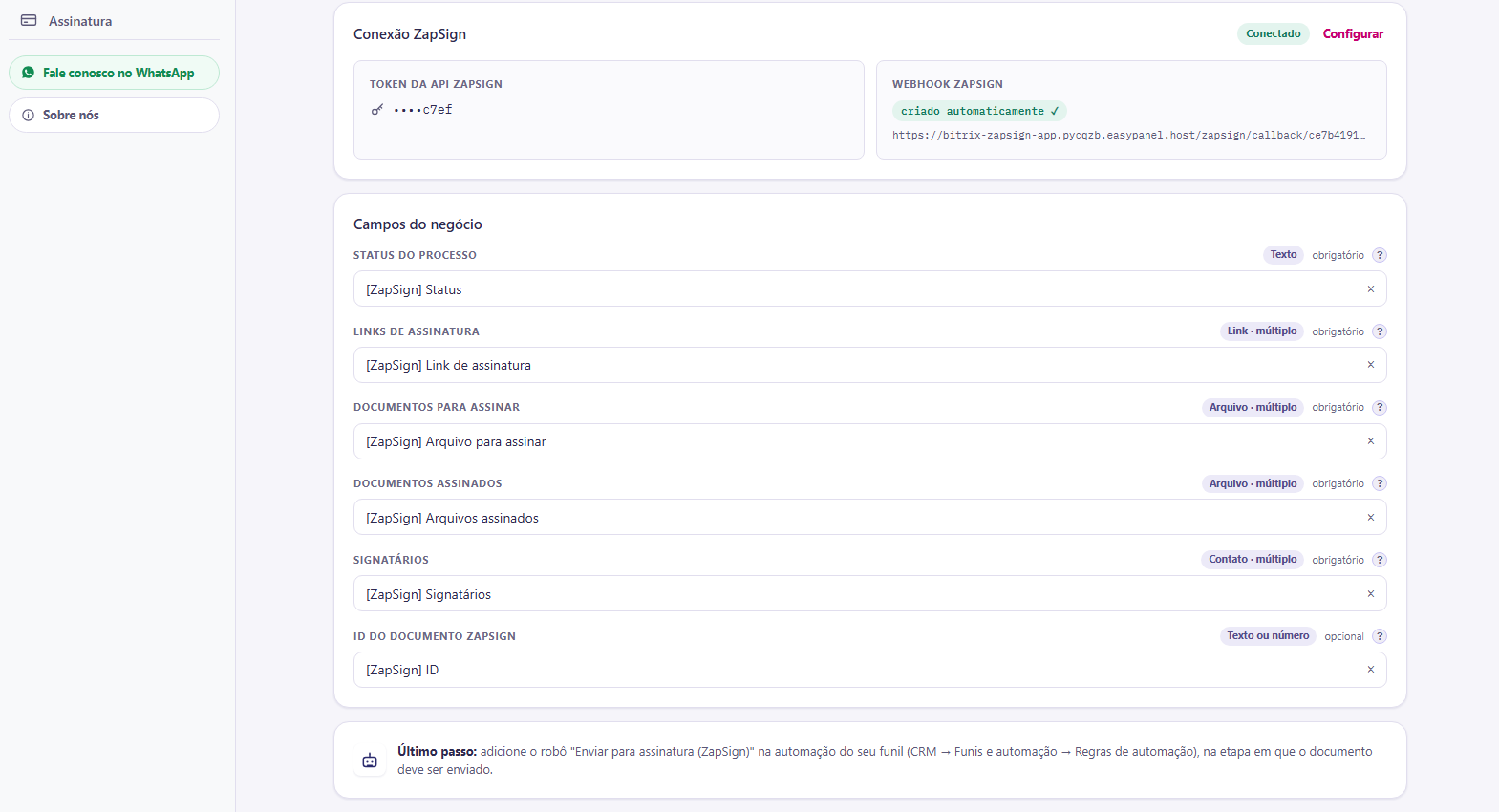Clear the [ZapSign] Signatários selection

[1370, 594]
